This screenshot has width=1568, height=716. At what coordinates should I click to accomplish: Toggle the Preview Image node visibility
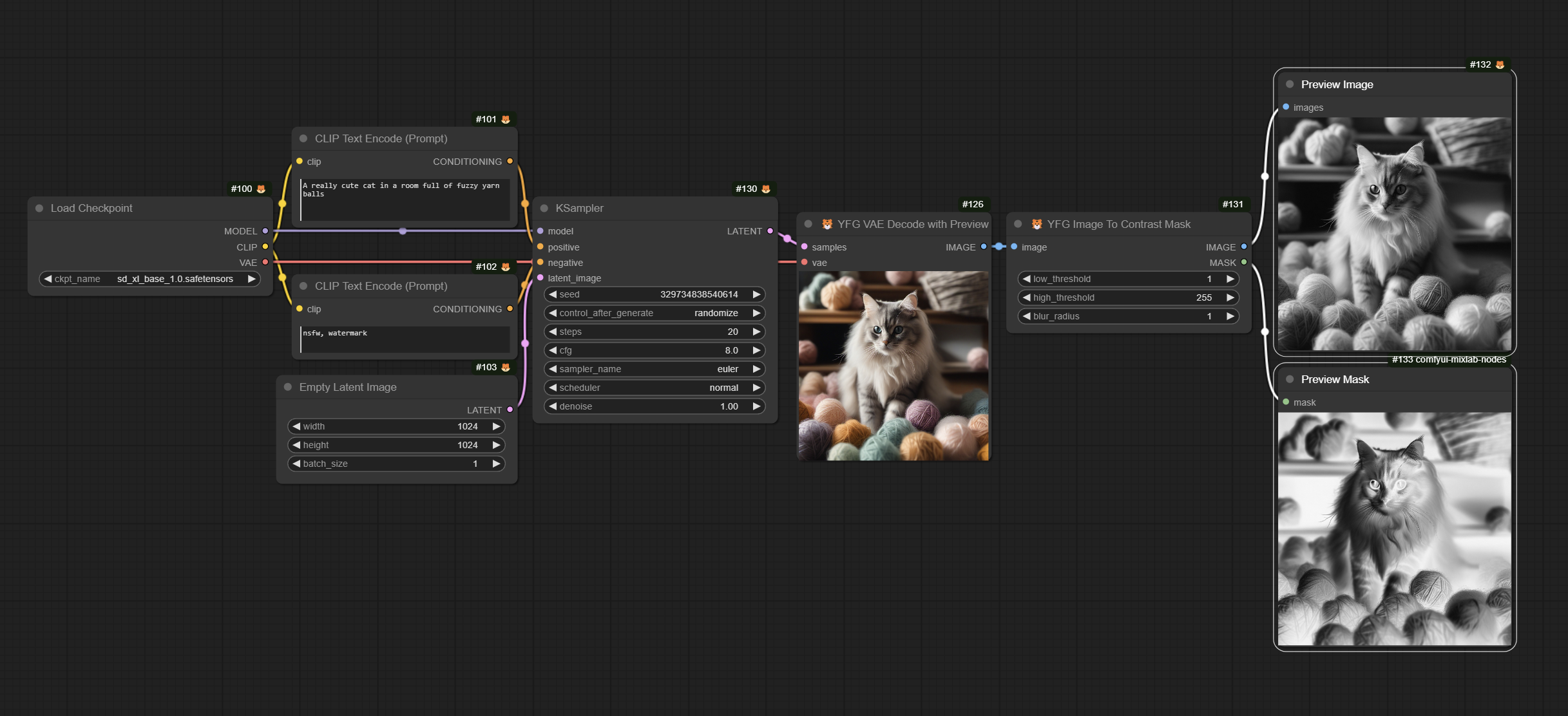(1289, 84)
